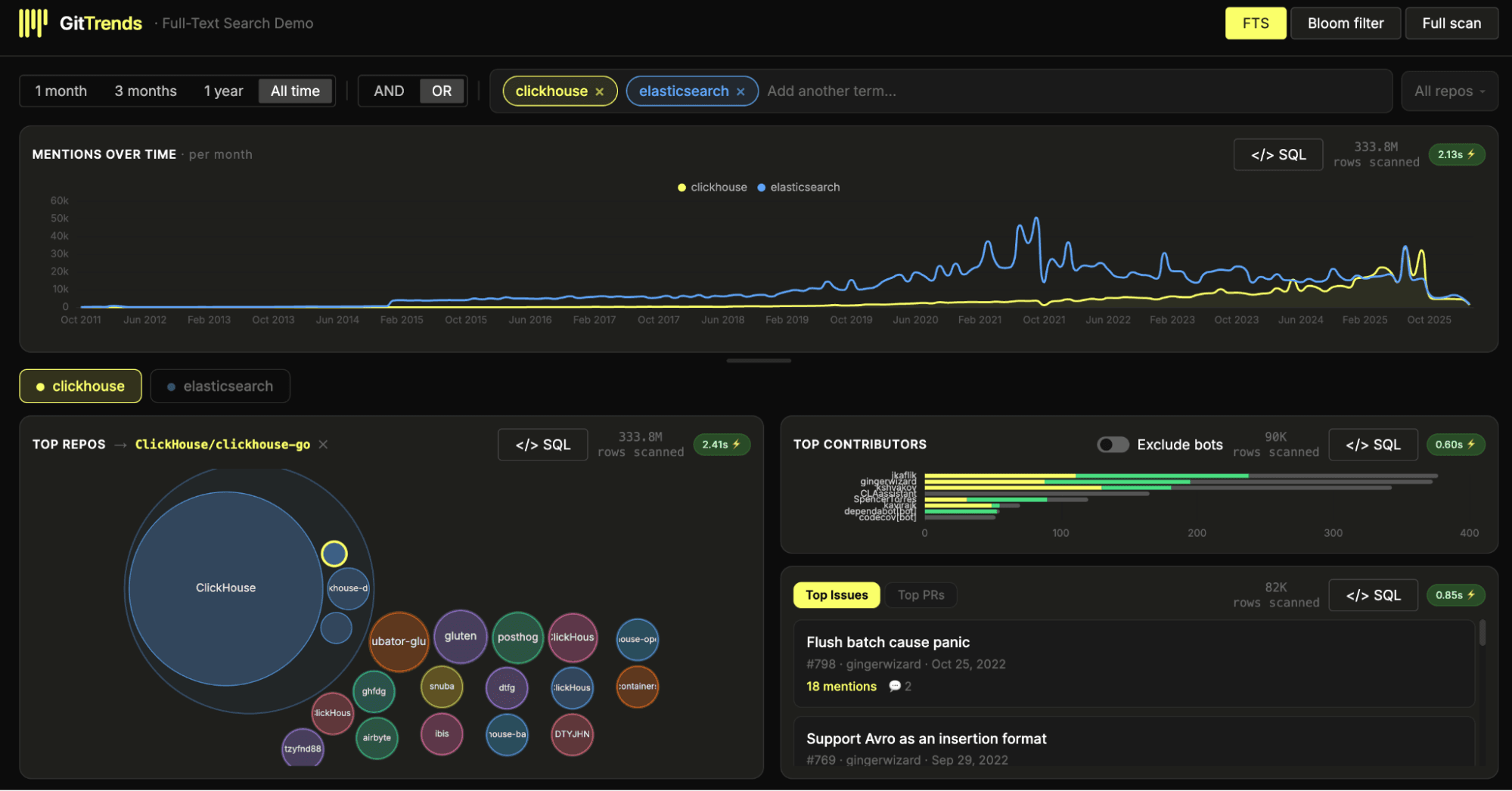Switch query operator to AND

(x=389, y=92)
